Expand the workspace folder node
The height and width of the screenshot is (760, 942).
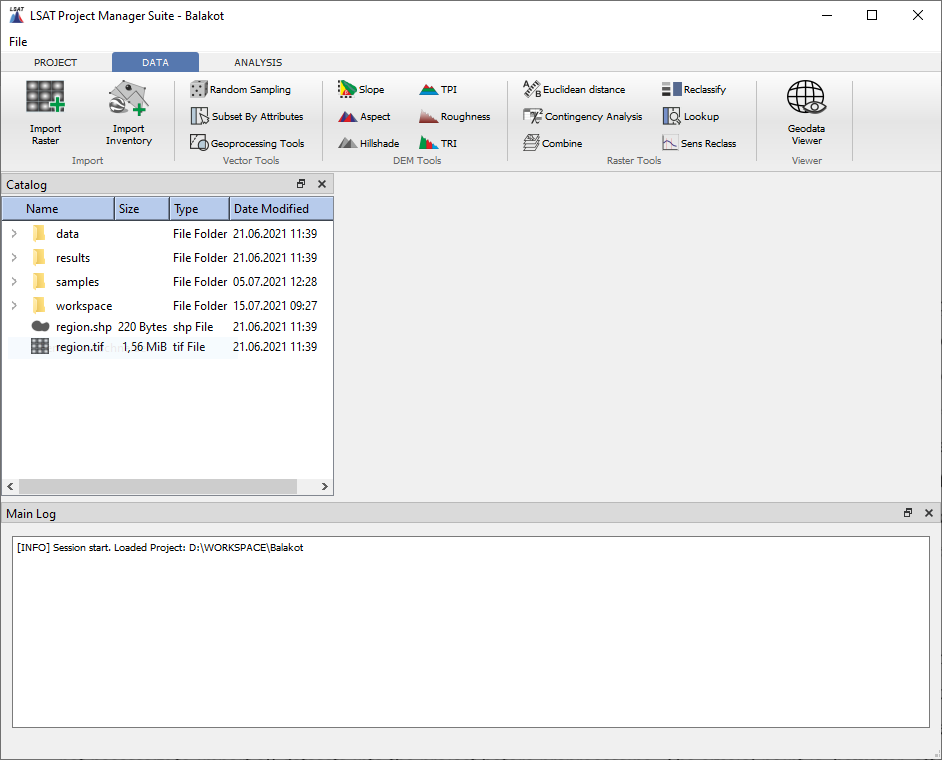click(x=14, y=306)
